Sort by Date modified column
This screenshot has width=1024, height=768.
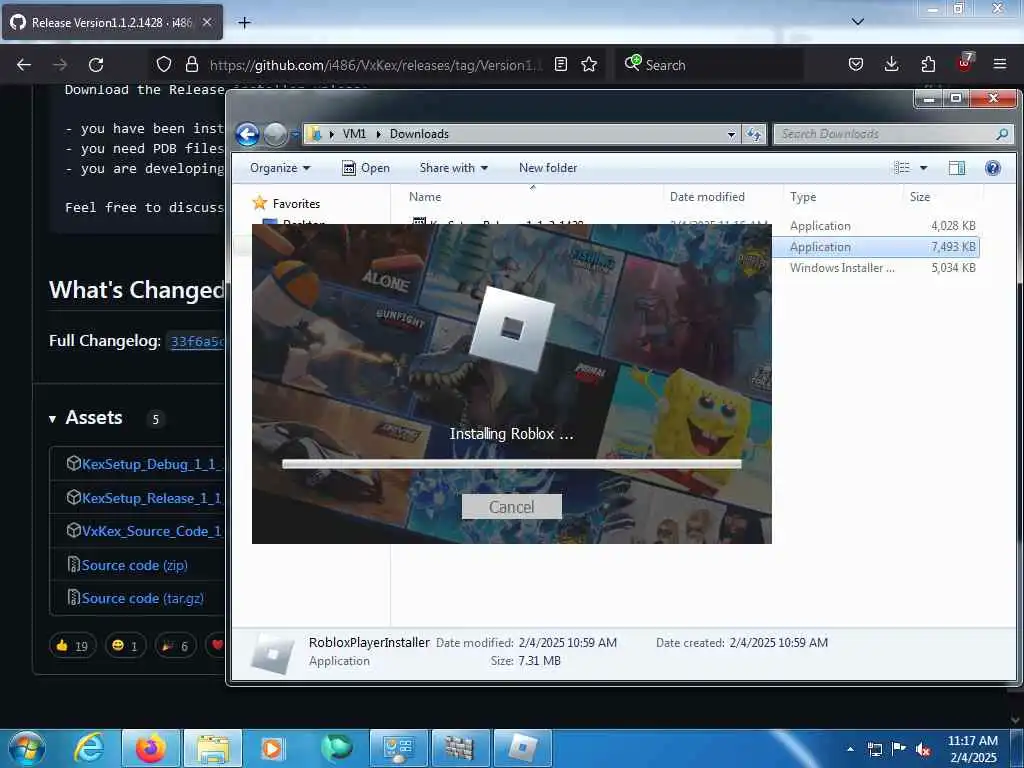707,197
